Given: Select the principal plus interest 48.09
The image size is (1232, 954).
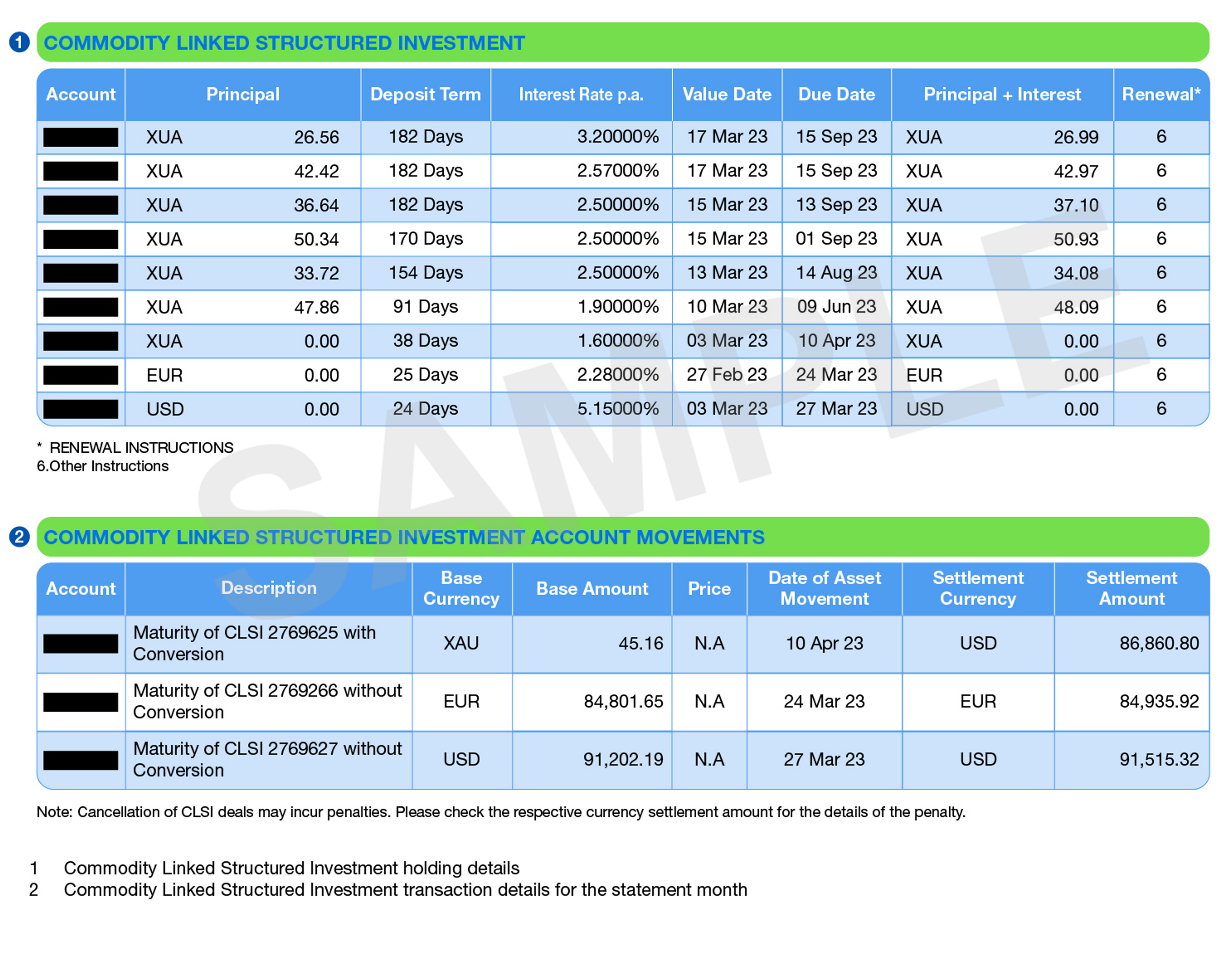Looking at the screenshot, I should point(1076,307).
